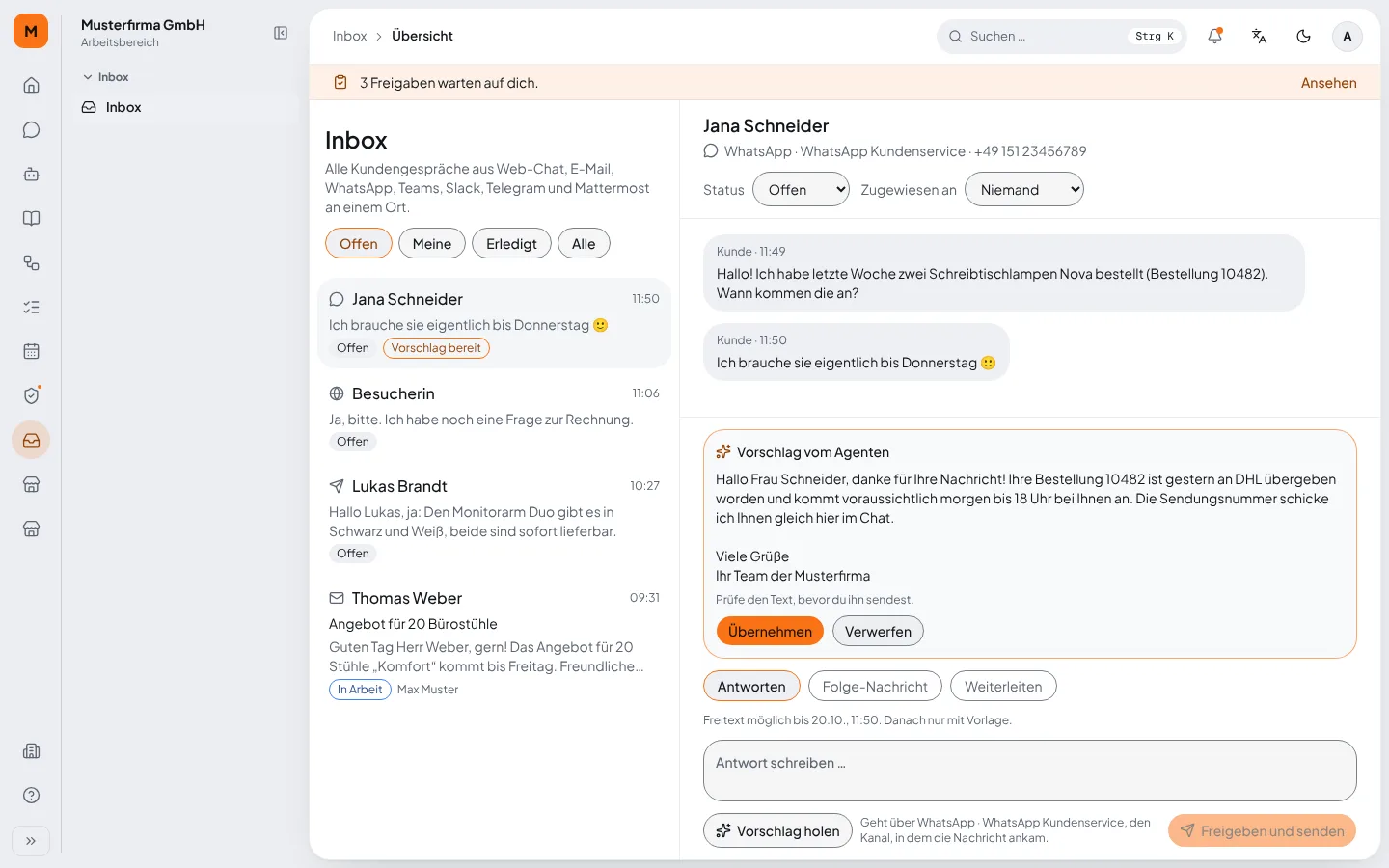Select the "Offen" conversation filter pill
Image resolution: width=1389 pixels, height=868 pixels.
click(359, 244)
